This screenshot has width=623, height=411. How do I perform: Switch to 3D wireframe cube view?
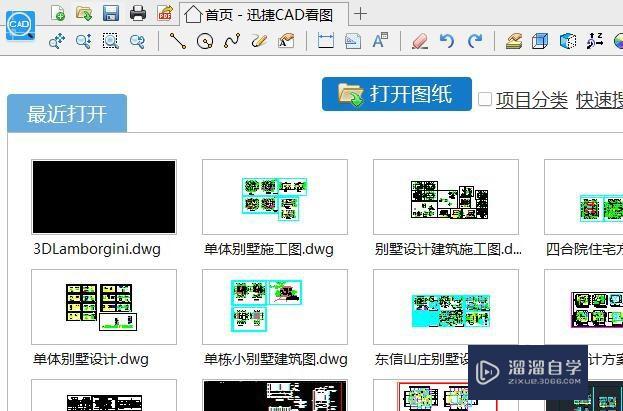540,41
